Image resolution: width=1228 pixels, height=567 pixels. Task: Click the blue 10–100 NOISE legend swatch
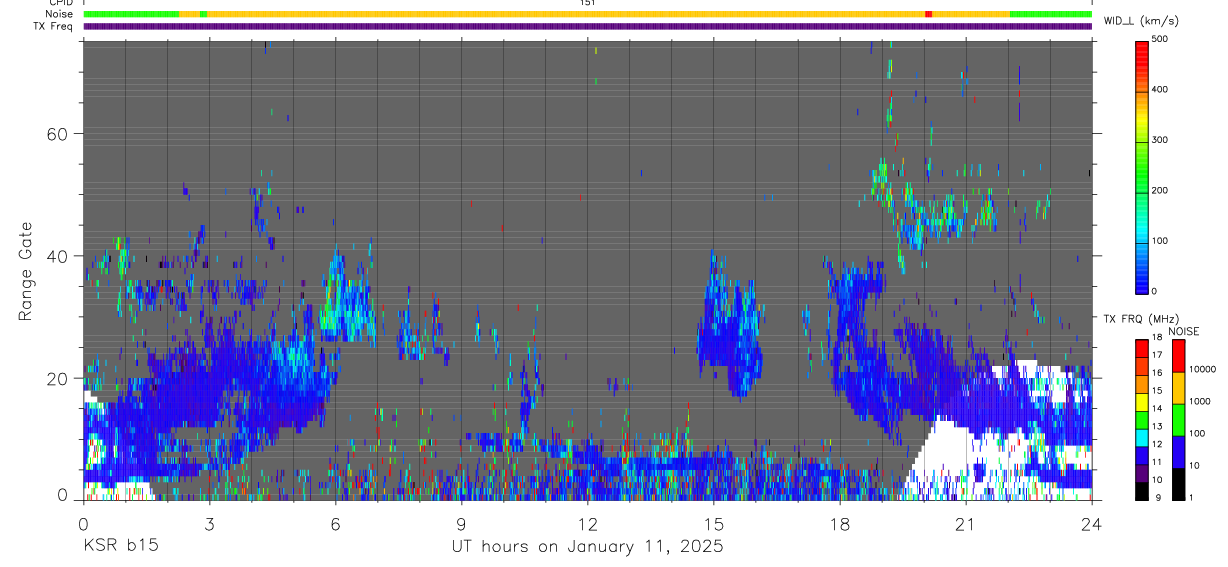point(1177,452)
